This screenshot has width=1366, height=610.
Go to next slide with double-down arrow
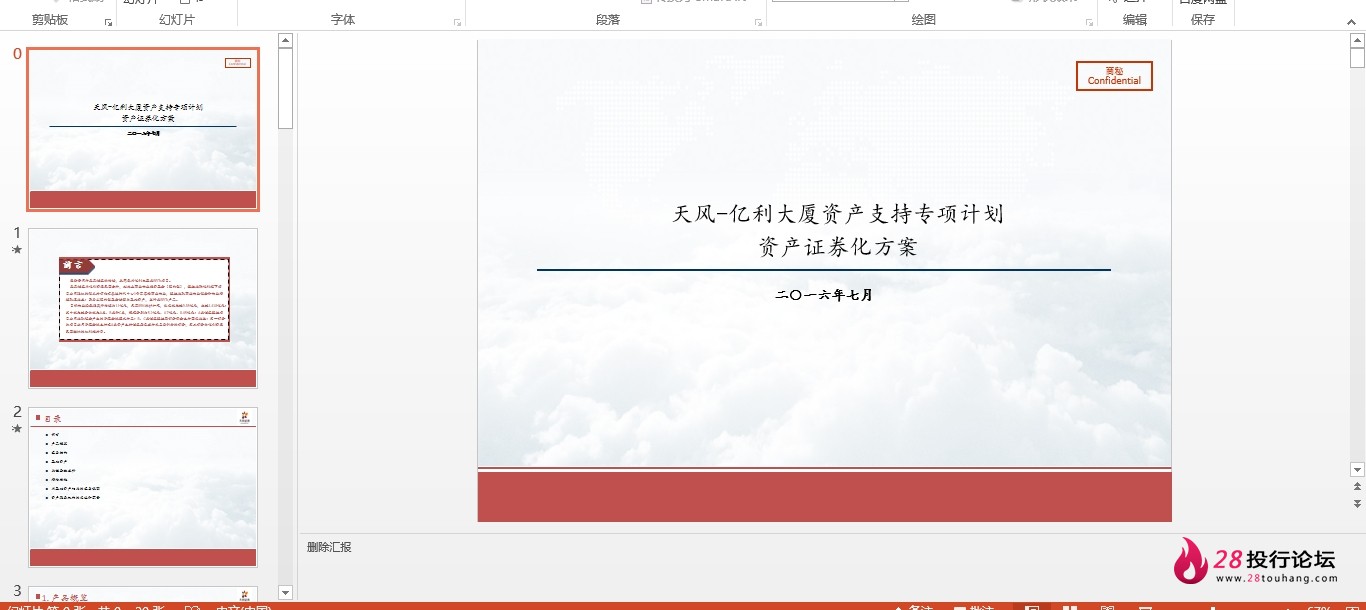point(1357,503)
